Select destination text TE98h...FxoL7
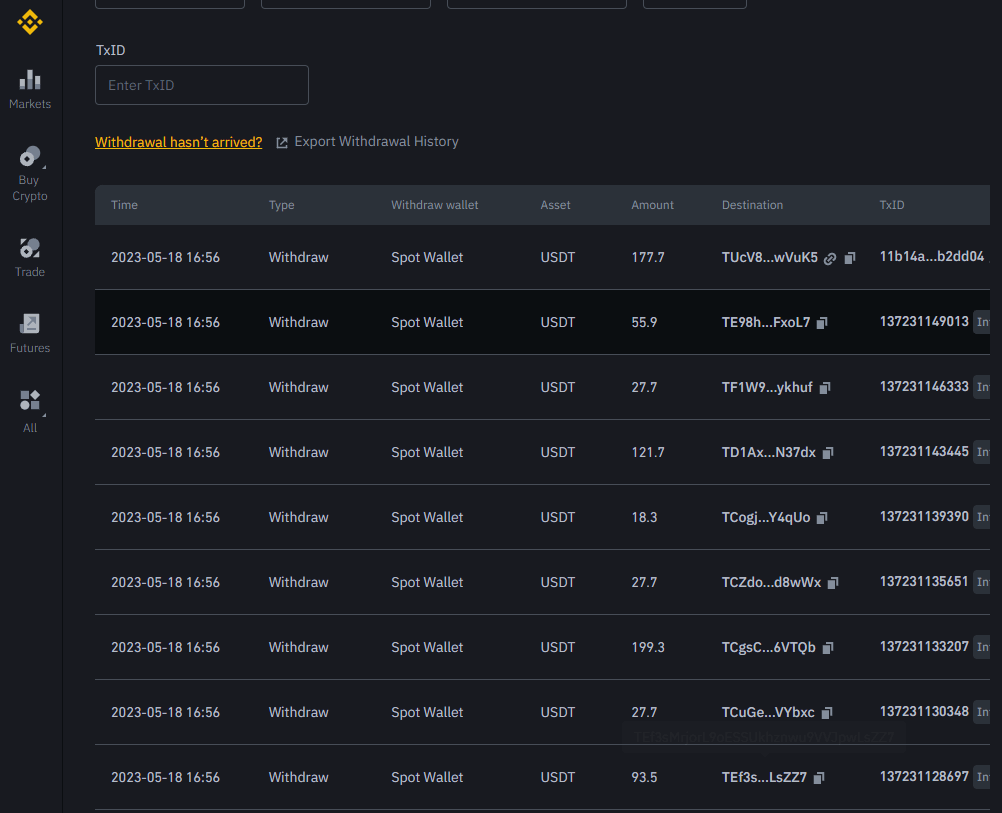This screenshot has height=813, width=1002. pos(766,323)
